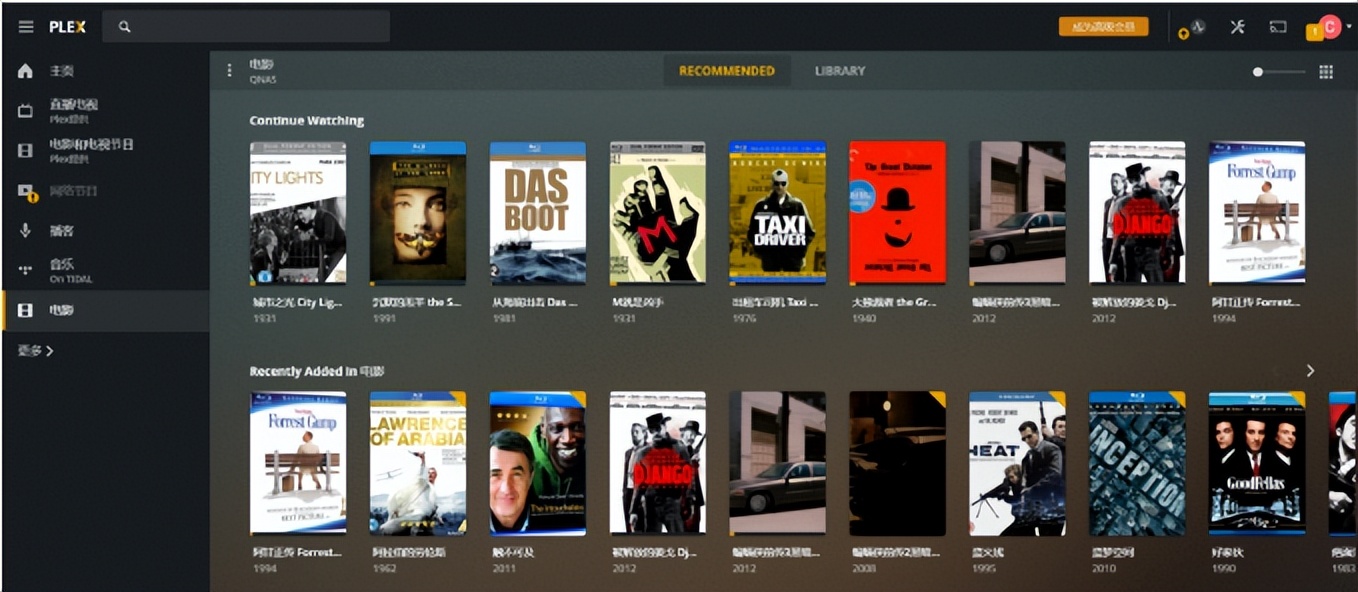Open the three-dot library options menu
This screenshot has height=592, width=1358.
(229, 71)
